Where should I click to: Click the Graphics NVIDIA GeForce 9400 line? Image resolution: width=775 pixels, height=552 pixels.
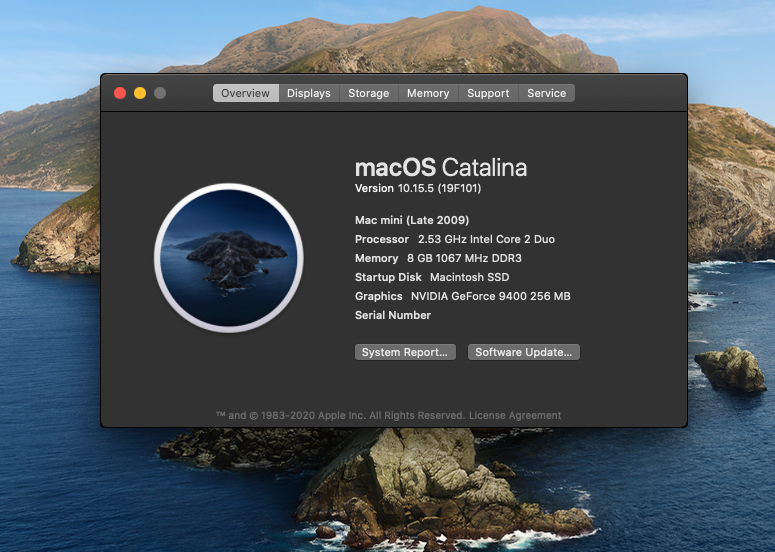point(463,296)
